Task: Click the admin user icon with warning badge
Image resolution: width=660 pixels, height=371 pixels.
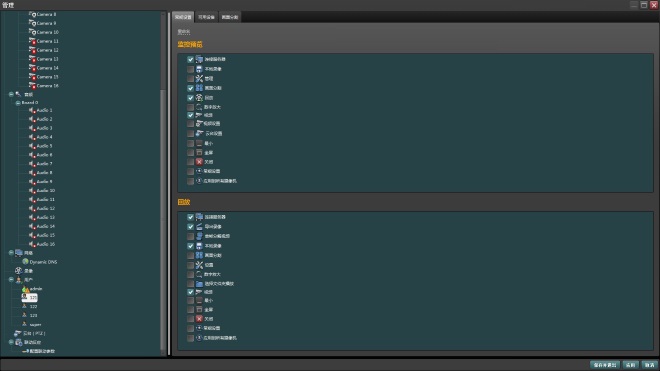Action: pyautogui.click(x=26, y=289)
